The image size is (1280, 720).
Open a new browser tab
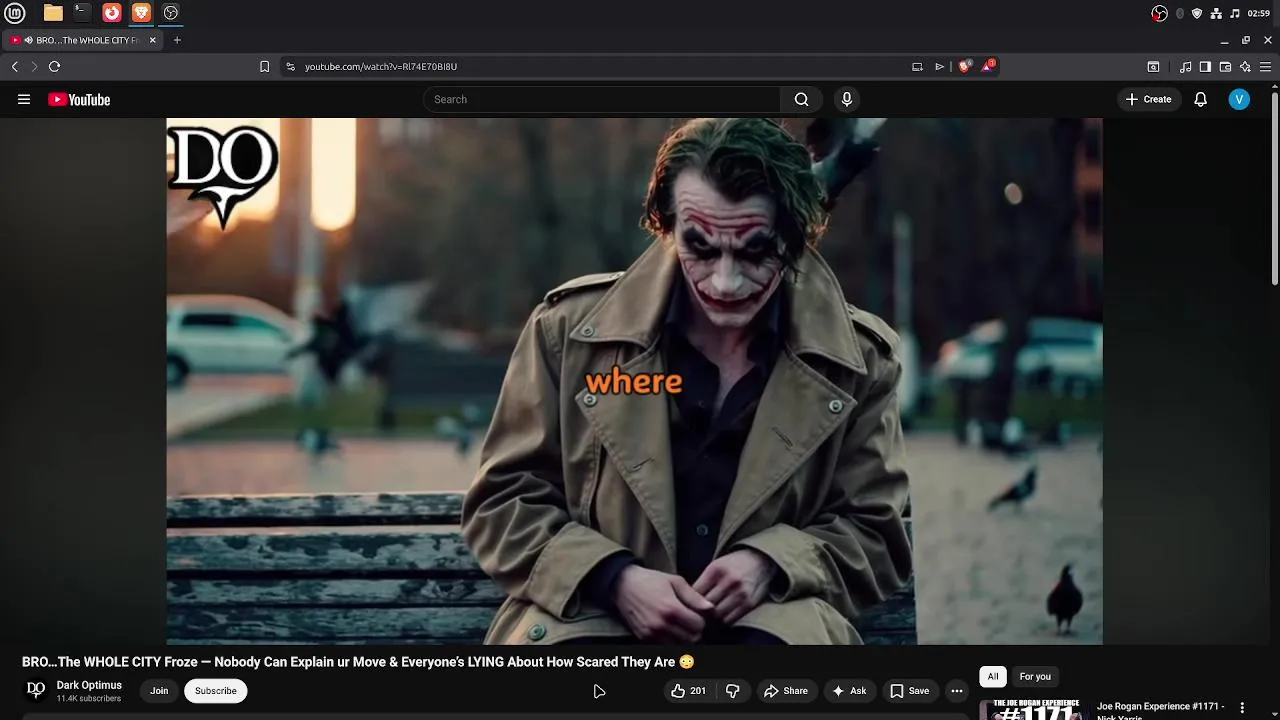tap(177, 40)
